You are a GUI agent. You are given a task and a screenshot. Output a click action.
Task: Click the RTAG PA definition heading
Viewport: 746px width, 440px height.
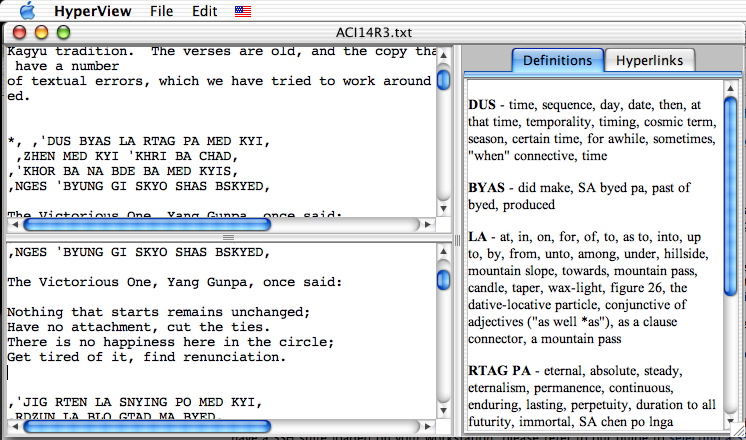(x=499, y=371)
